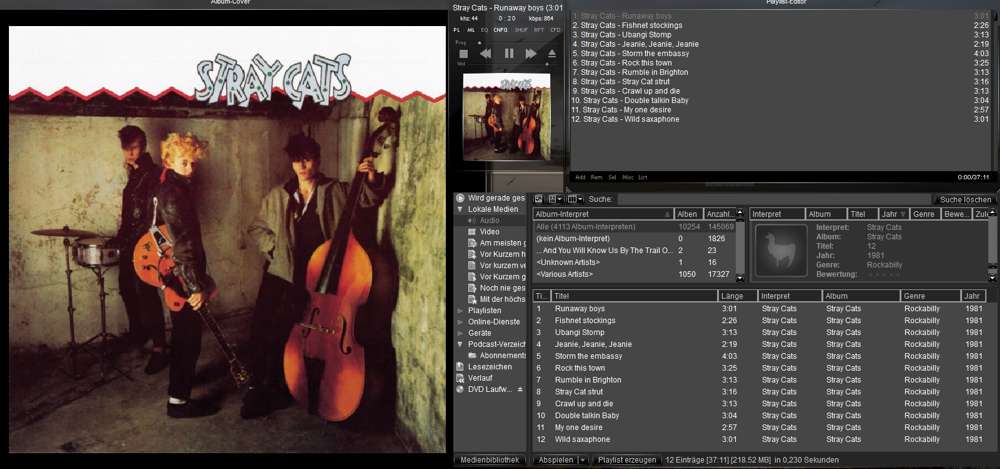
Task: Collapse the Lokale Medien tree node
Action: click(x=460, y=209)
